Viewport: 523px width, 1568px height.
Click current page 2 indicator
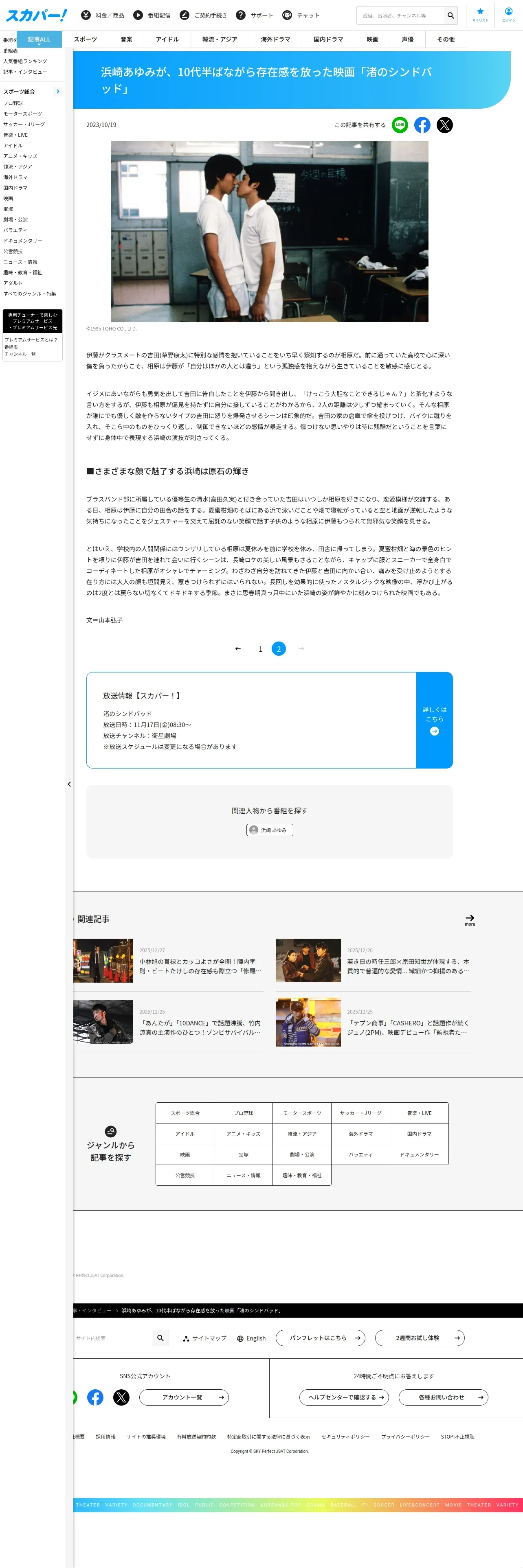[x=279, y=649]
